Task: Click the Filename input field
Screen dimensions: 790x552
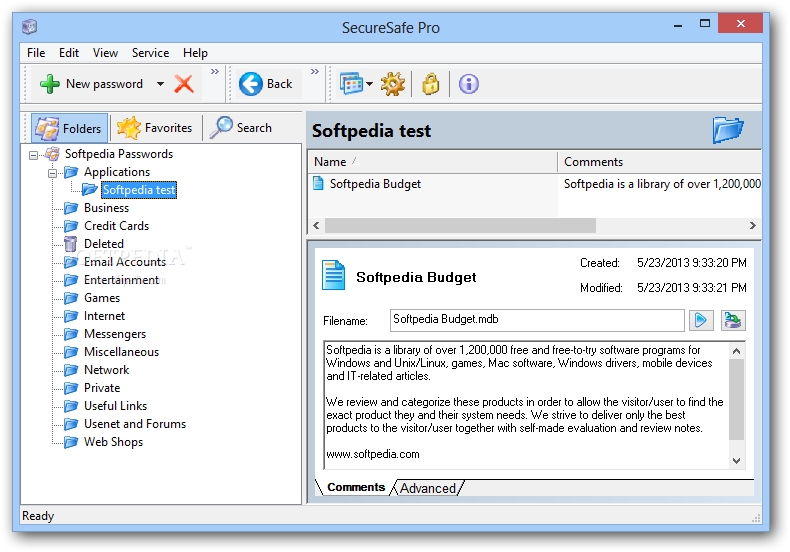Action: point(537,320)
